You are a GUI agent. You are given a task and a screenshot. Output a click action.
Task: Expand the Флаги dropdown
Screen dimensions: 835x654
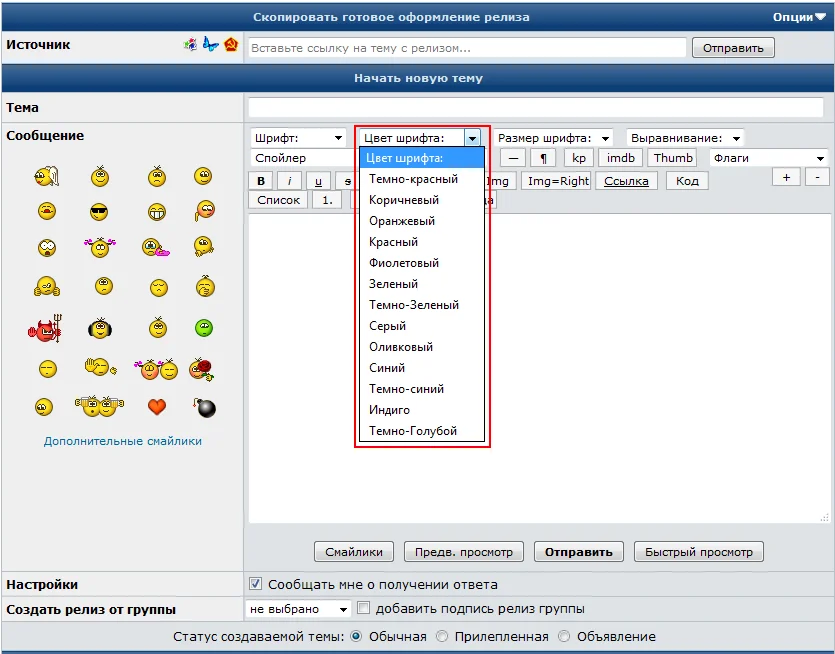tap(769, 158)
